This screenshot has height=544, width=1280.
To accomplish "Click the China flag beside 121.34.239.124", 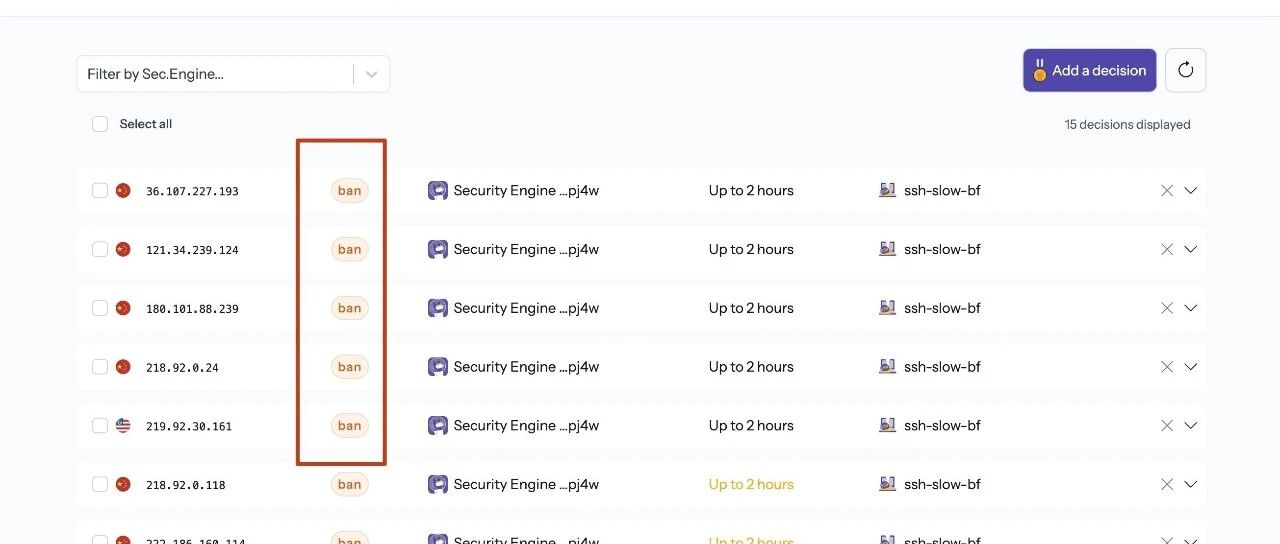I will point(123,249).
